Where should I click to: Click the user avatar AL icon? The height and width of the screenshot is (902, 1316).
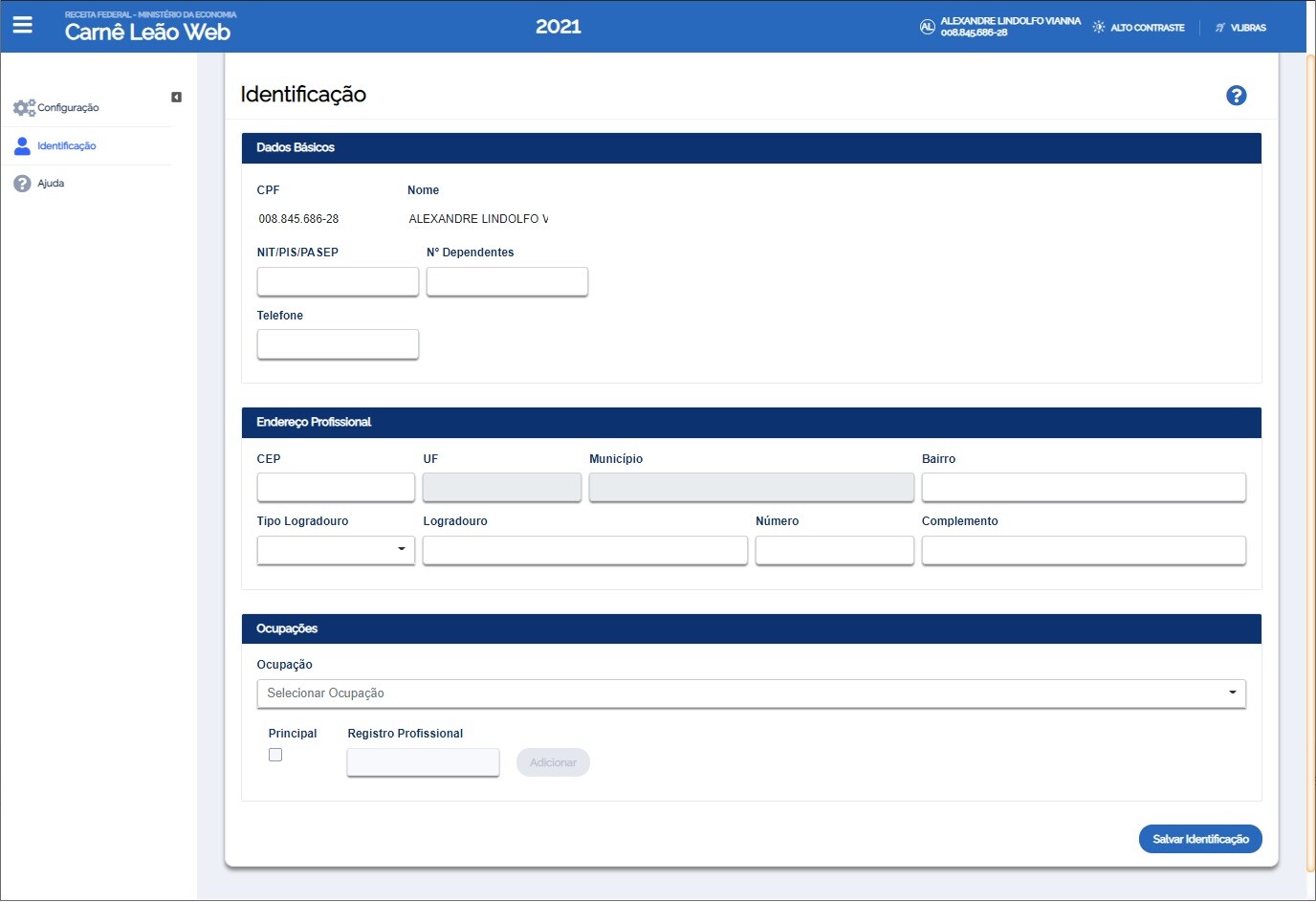(x=927, y=27)
